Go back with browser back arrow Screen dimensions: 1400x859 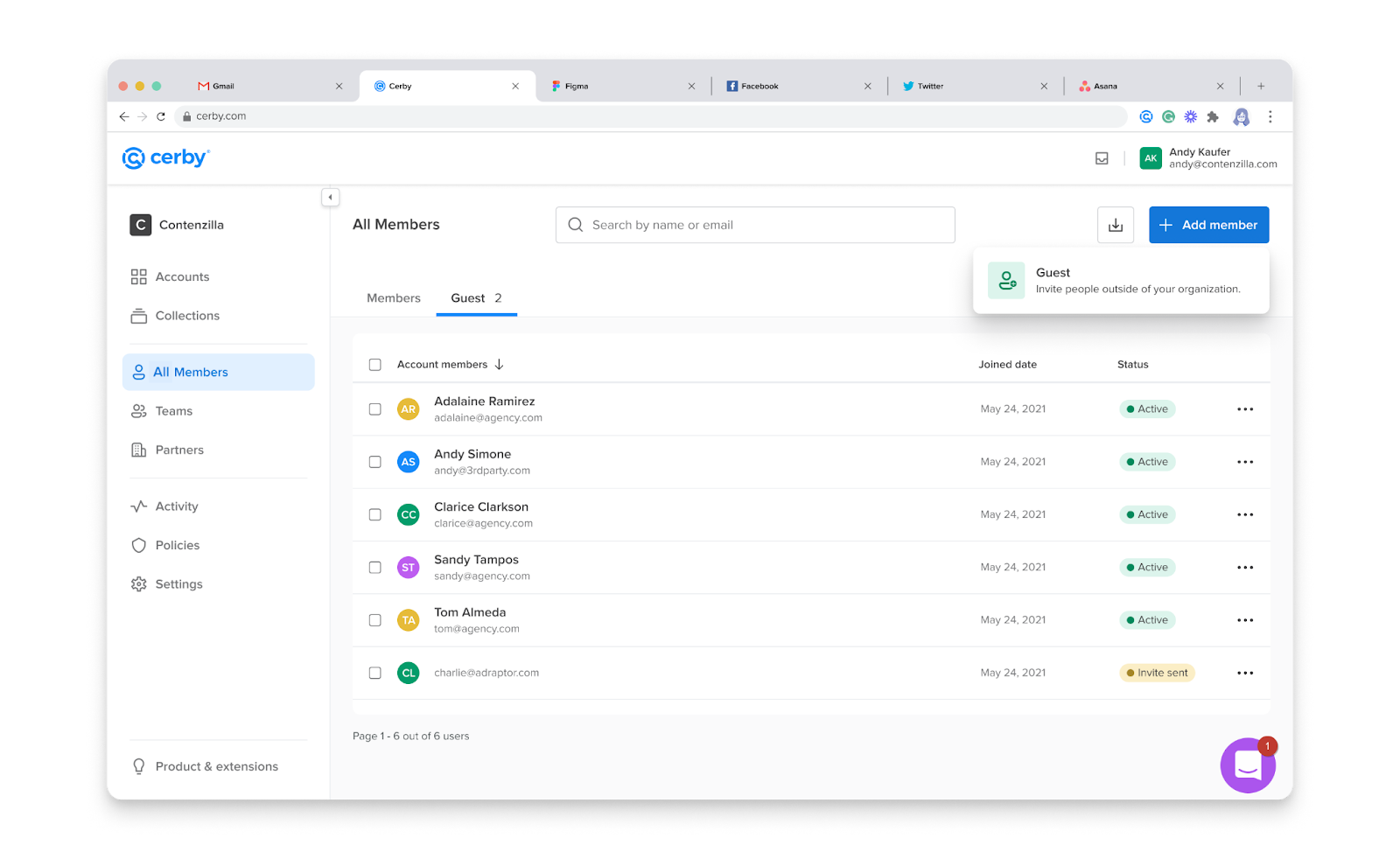click(124, 116)
